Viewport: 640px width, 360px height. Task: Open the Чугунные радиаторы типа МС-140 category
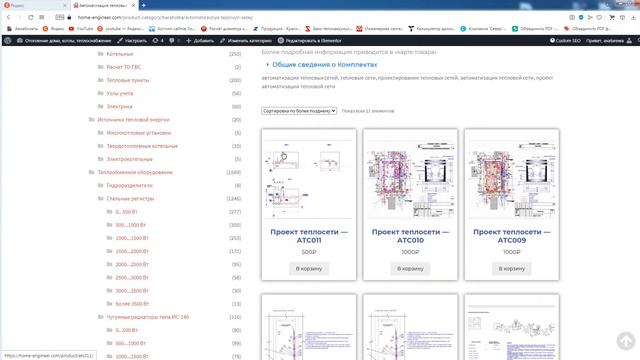[148, 317]
